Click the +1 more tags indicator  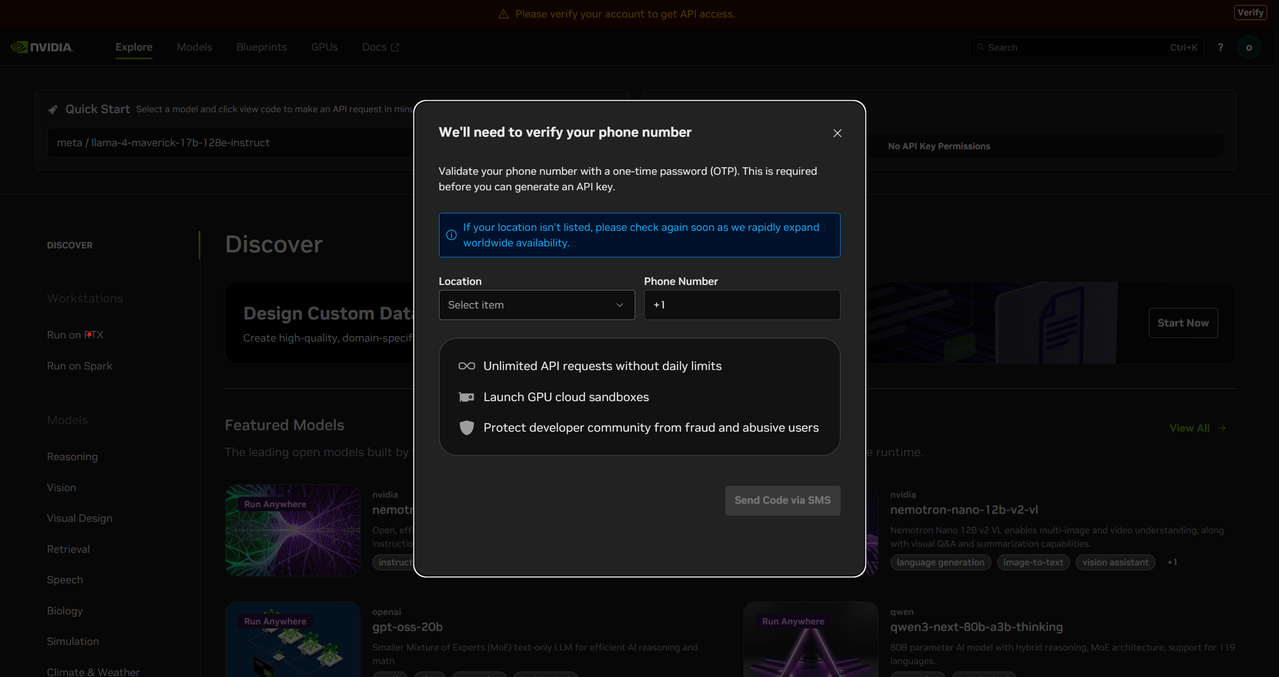(1172, 563)
